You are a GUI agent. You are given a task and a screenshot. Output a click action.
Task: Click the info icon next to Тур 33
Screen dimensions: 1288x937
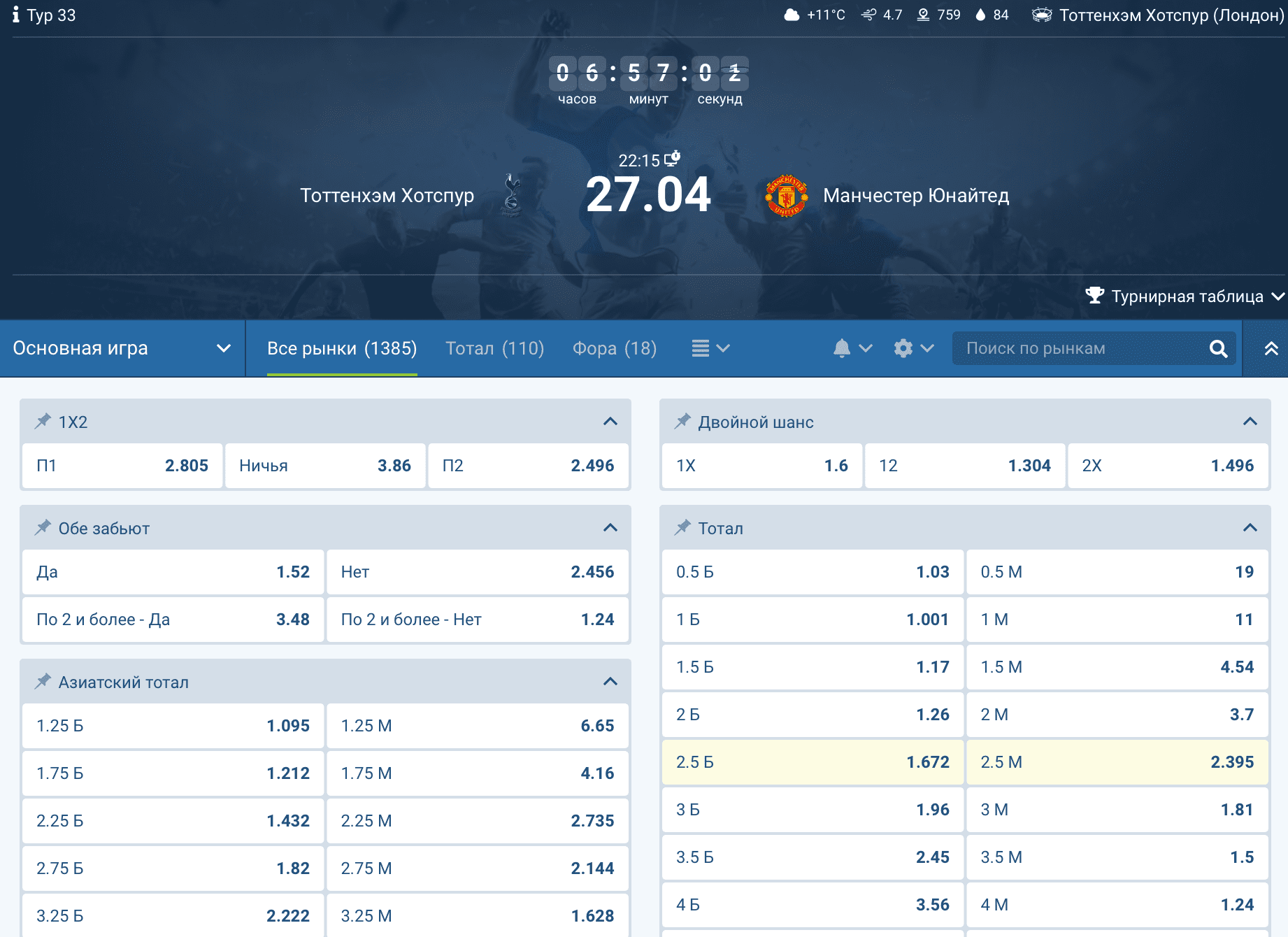tap(15, 15)
